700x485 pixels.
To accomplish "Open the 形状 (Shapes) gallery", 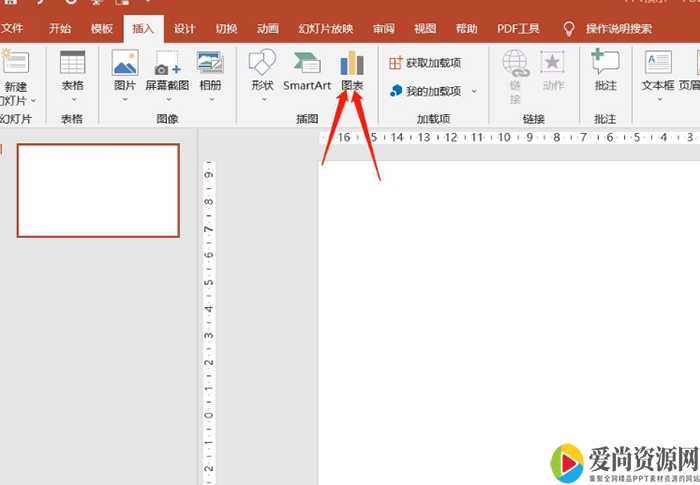I will point(262,70).
